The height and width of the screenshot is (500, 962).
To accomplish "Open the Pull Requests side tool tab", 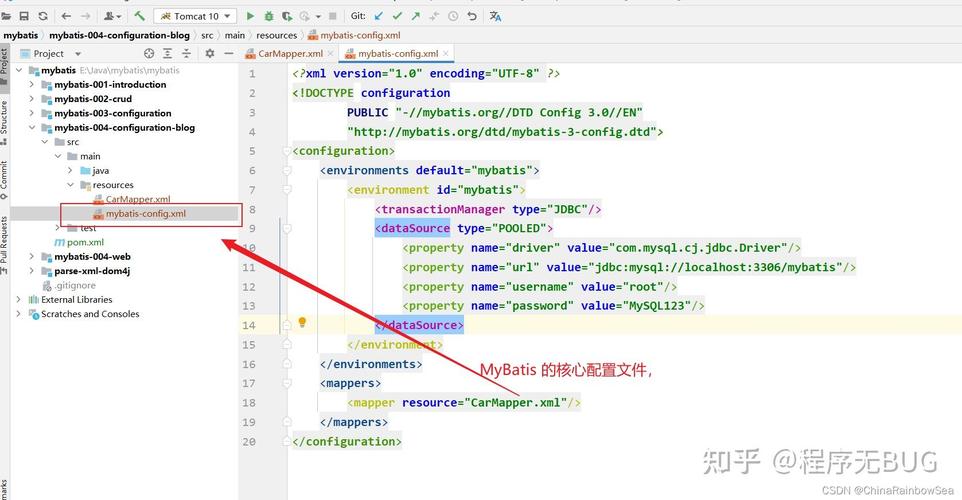I will coord(4,245).
